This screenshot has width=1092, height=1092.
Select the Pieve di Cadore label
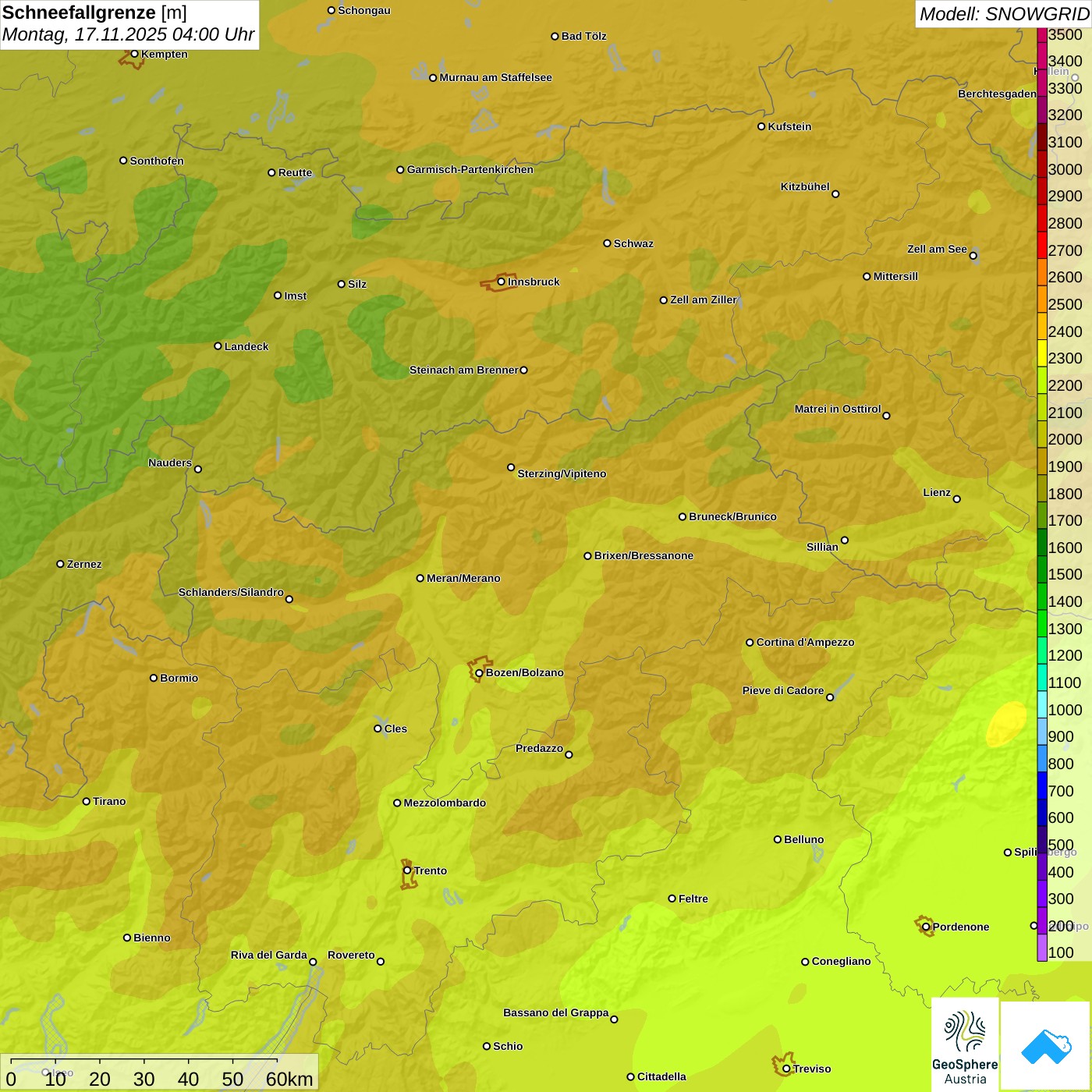coord(783,690)
